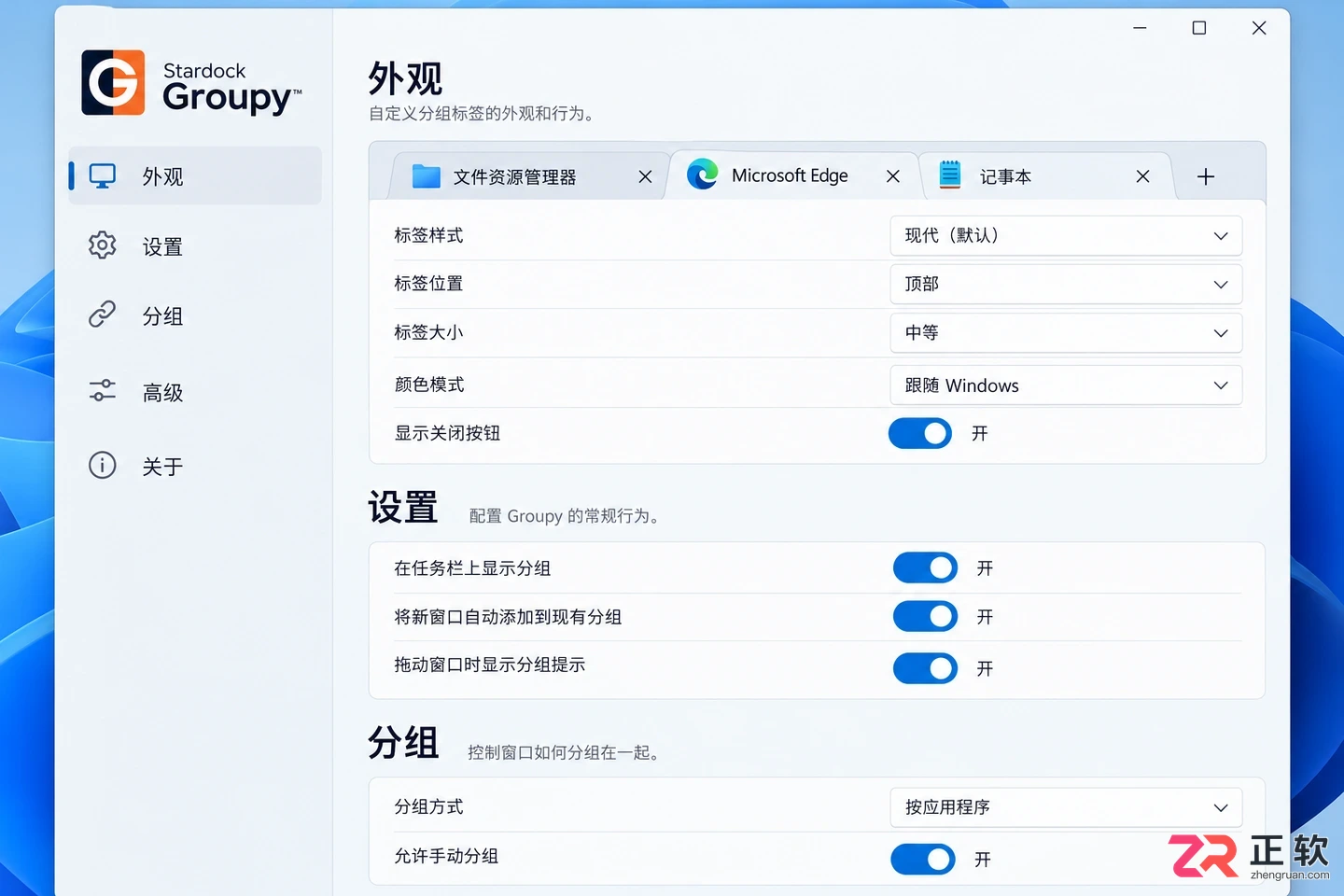Switch to the 记事本 tab
This screenshot has height=896, width=1344.
(1047, 176)
